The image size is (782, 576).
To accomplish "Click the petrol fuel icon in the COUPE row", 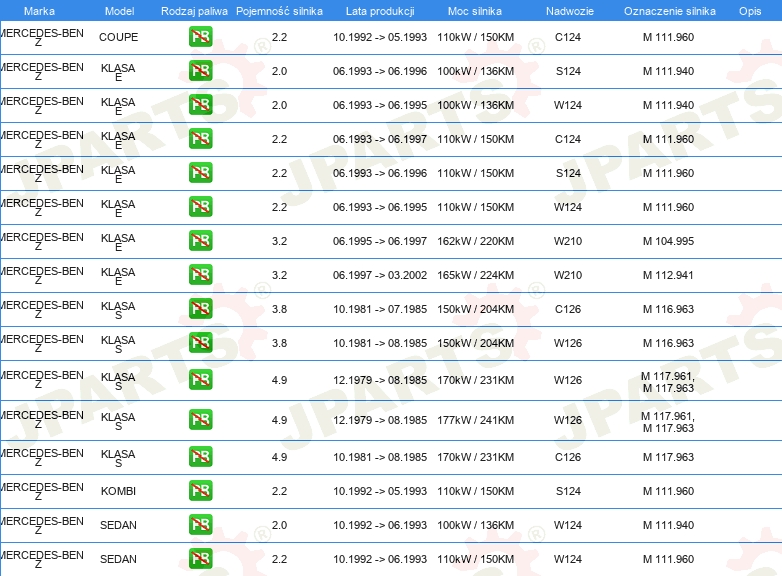I will coord(200,37).
